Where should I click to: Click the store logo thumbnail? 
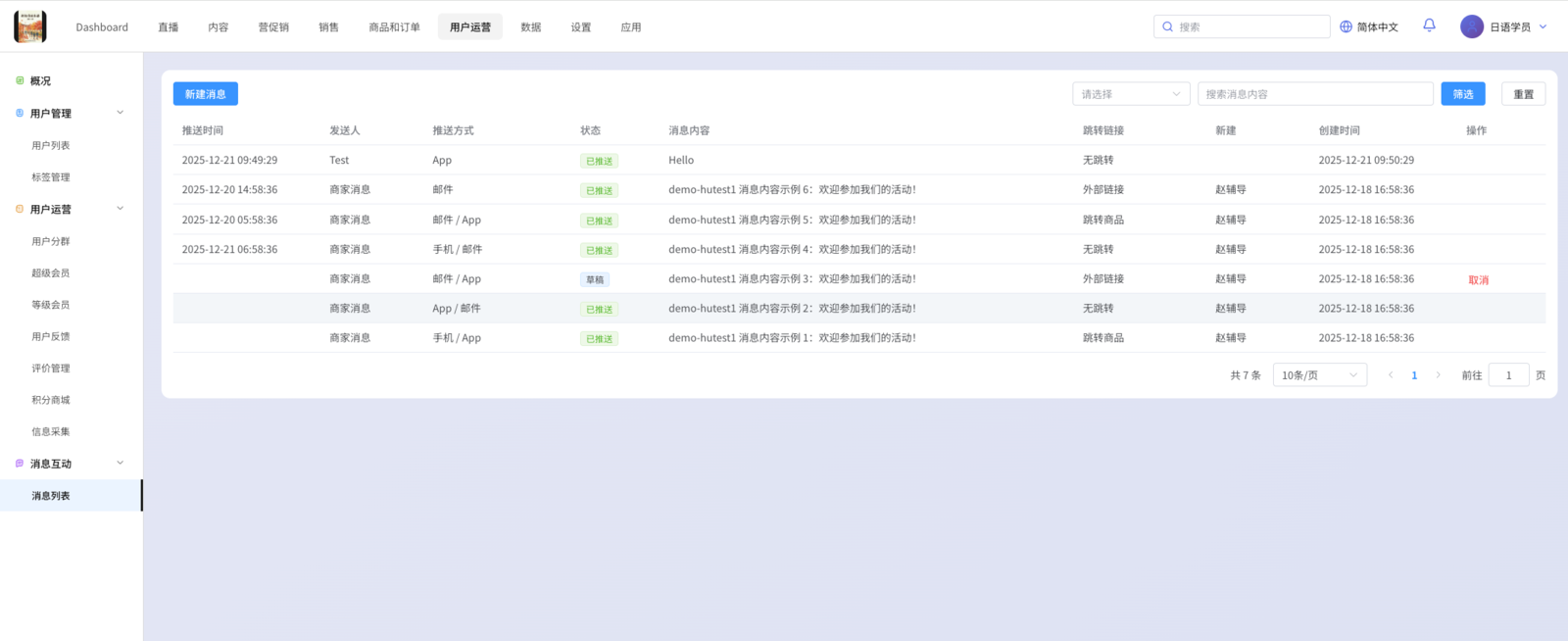click(x=30, y=26)
